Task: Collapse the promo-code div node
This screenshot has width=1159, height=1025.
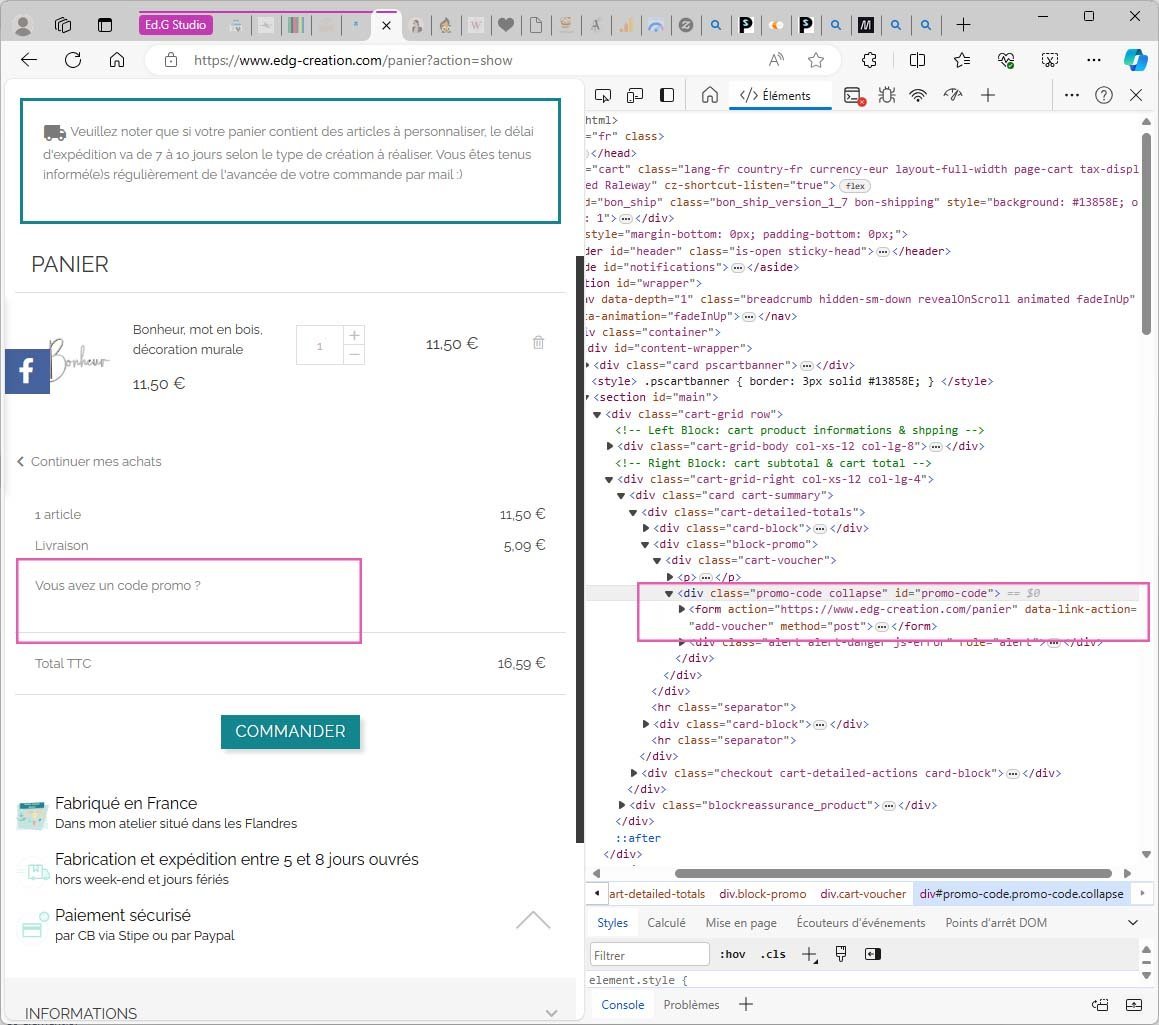Action: pyautogui.click(x=669, y=593)
